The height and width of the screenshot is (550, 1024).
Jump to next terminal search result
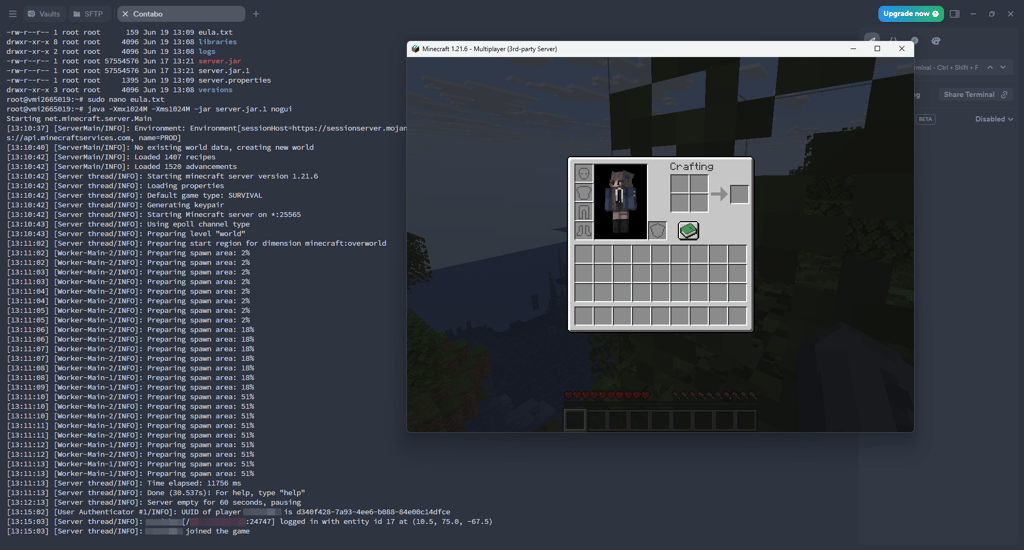1003,67
